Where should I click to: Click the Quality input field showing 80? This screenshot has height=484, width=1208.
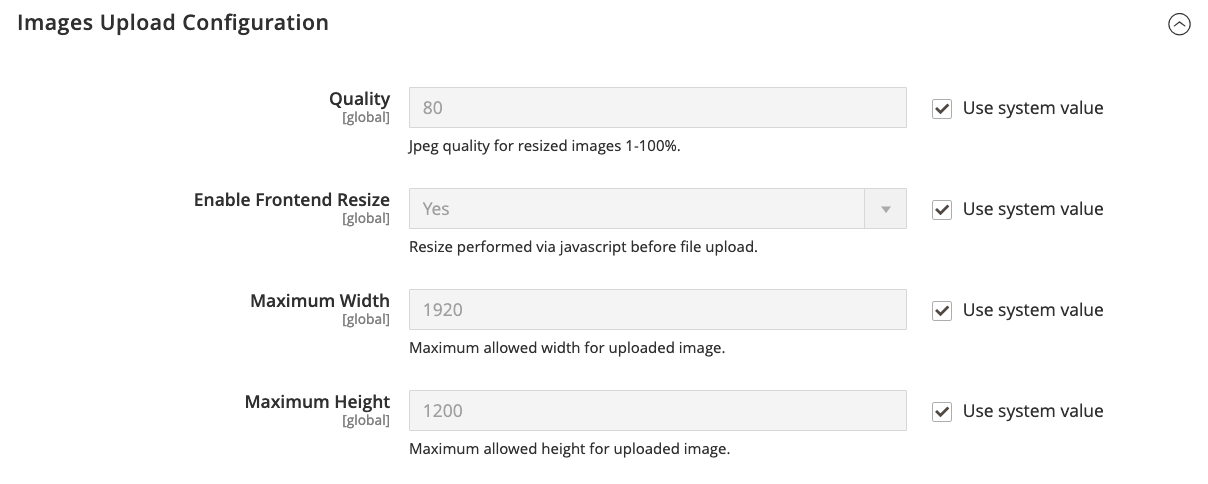(657, 108)
